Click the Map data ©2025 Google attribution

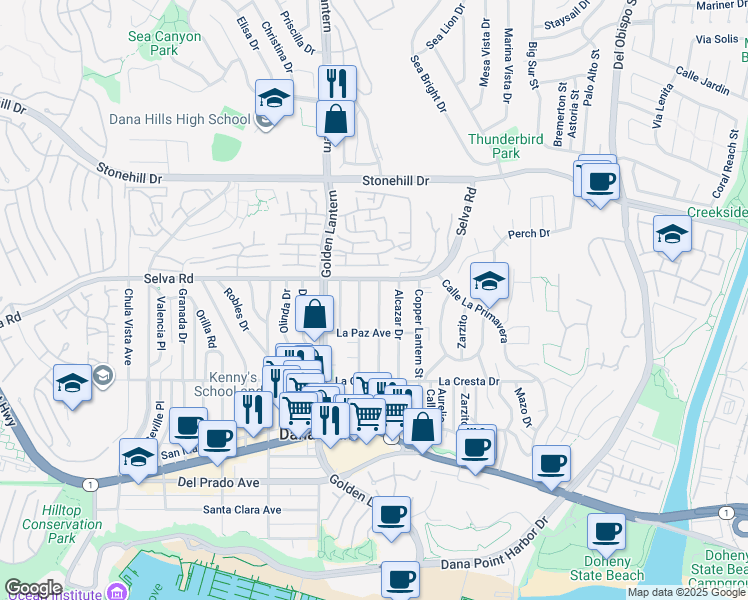click(x=686, y=592)
